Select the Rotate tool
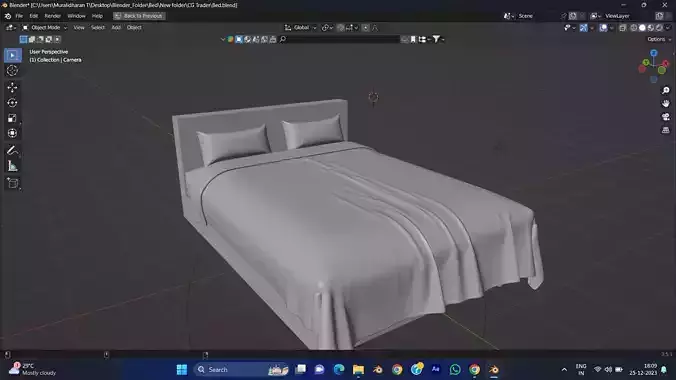Image resolution: width=676 pixels, height=380 pixels. [13, 103]
